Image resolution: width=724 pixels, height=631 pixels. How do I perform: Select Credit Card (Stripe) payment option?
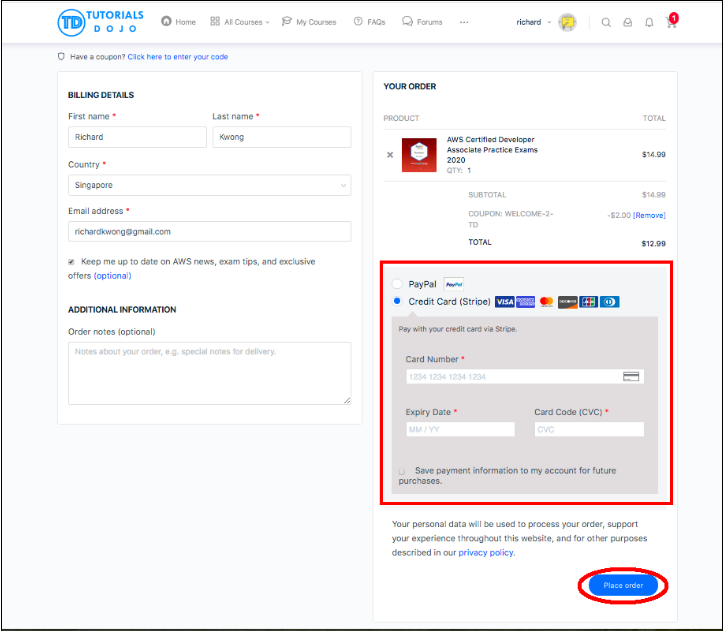[397, 301]
